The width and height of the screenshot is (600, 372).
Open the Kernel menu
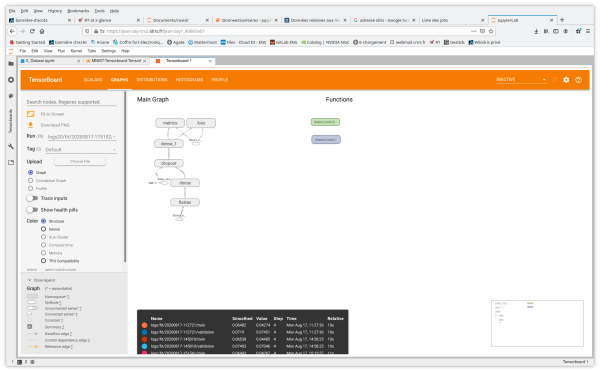[76, 51]
